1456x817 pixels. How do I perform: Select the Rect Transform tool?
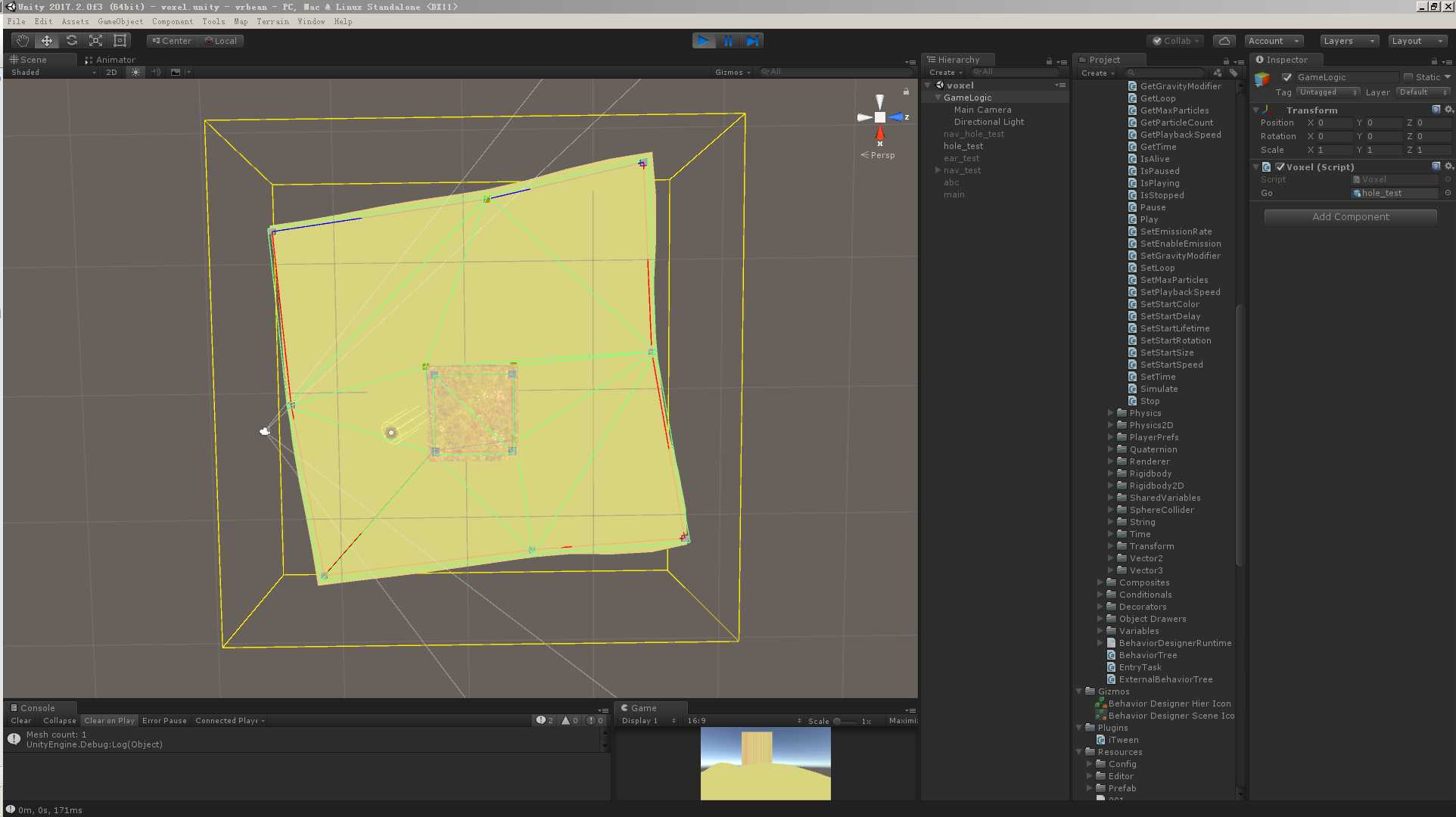point(120,41)
